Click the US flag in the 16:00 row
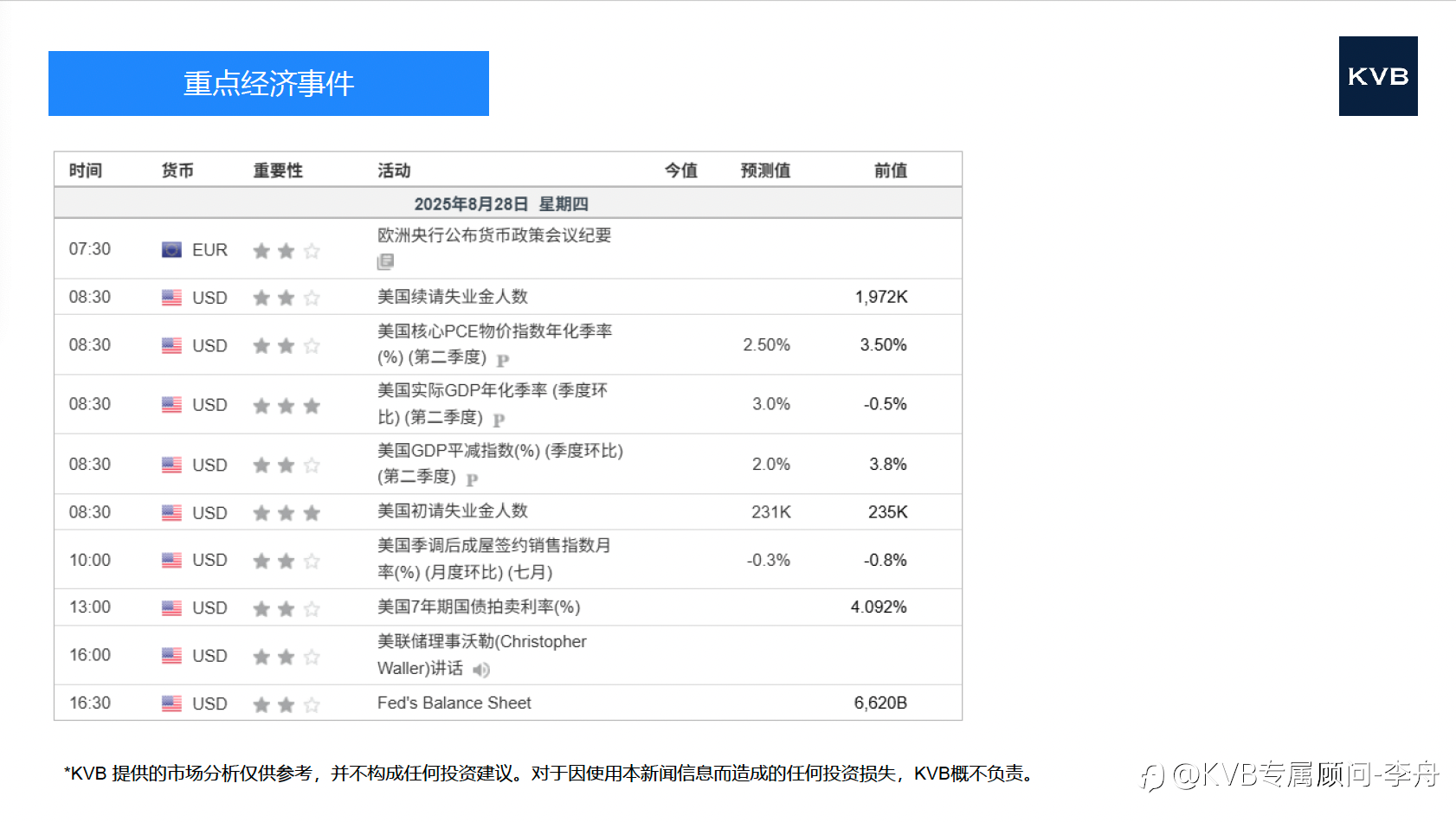 point(171,656)
